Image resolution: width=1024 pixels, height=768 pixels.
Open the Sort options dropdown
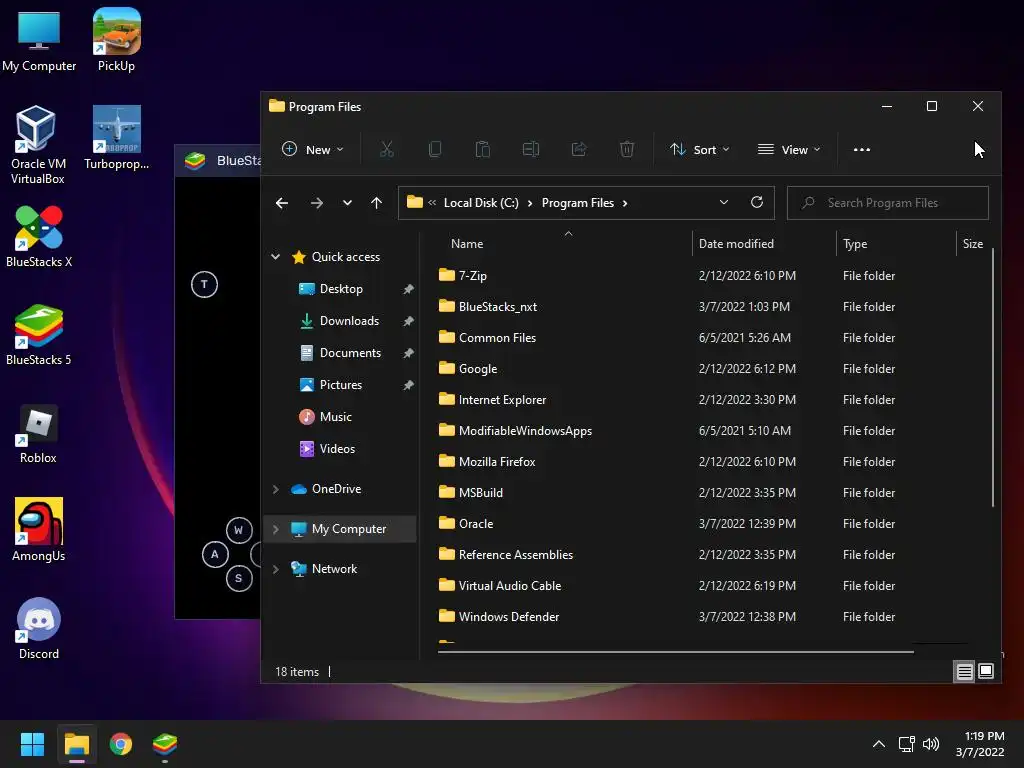(699, 150)
